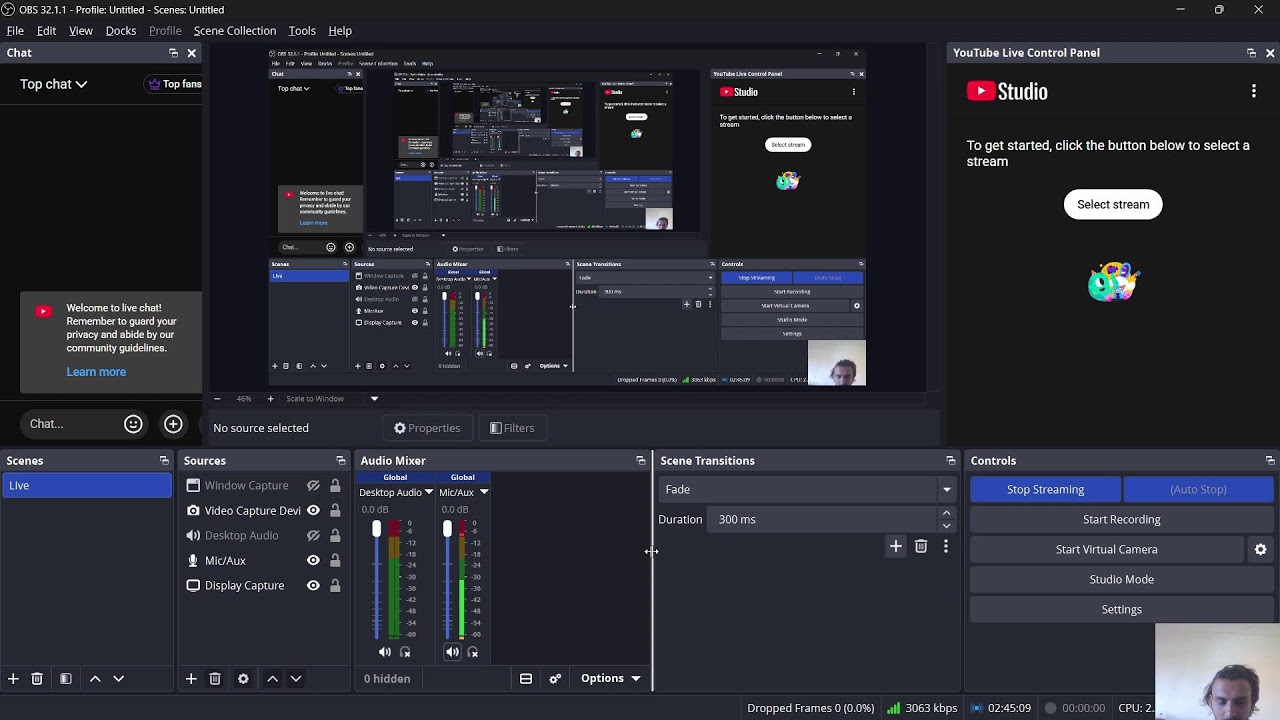Open transition properties three-dot menu
This screenshot has width=1280, height=720.
[x=946, y=546]
